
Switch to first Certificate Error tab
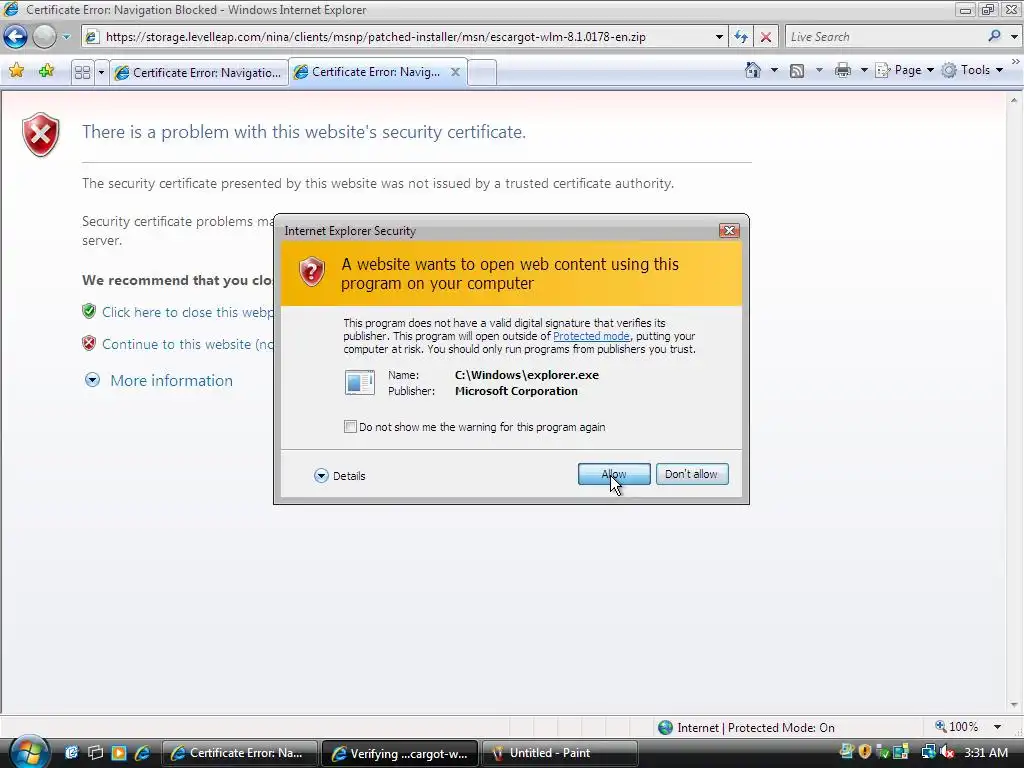pyautogui.click(x=198, y=72)
